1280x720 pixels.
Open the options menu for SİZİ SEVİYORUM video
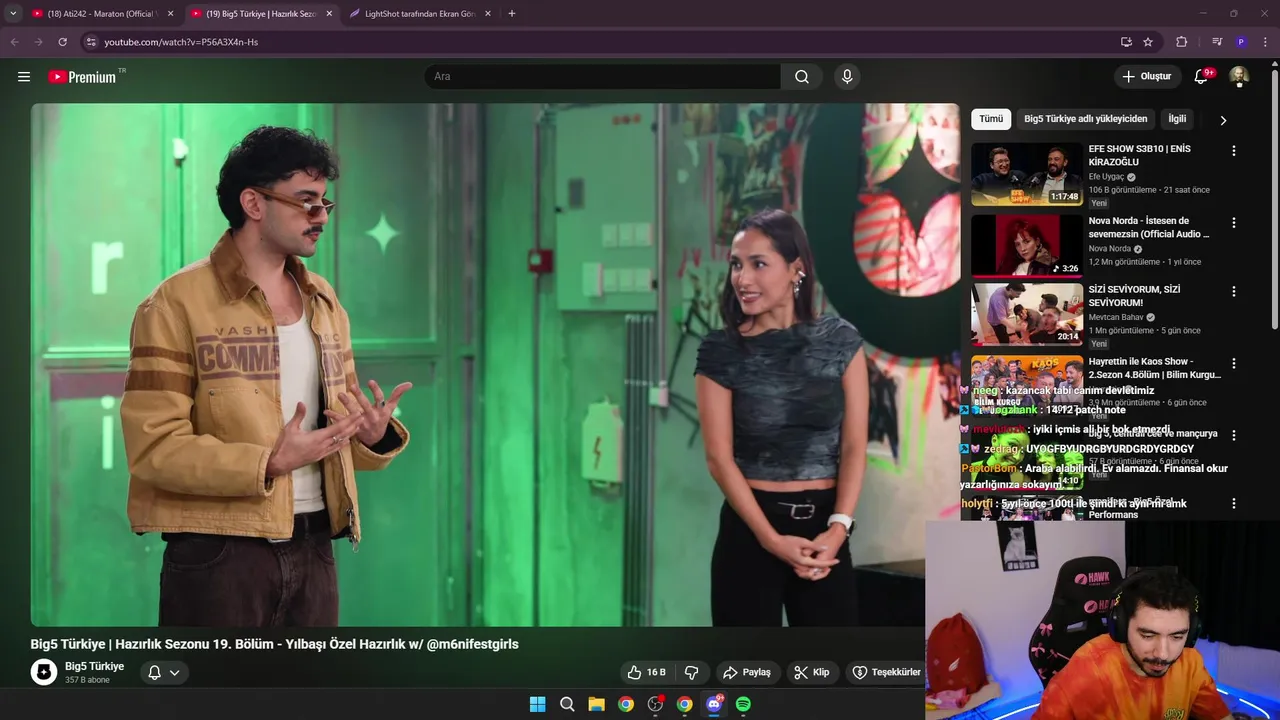tap(1233, 292)
